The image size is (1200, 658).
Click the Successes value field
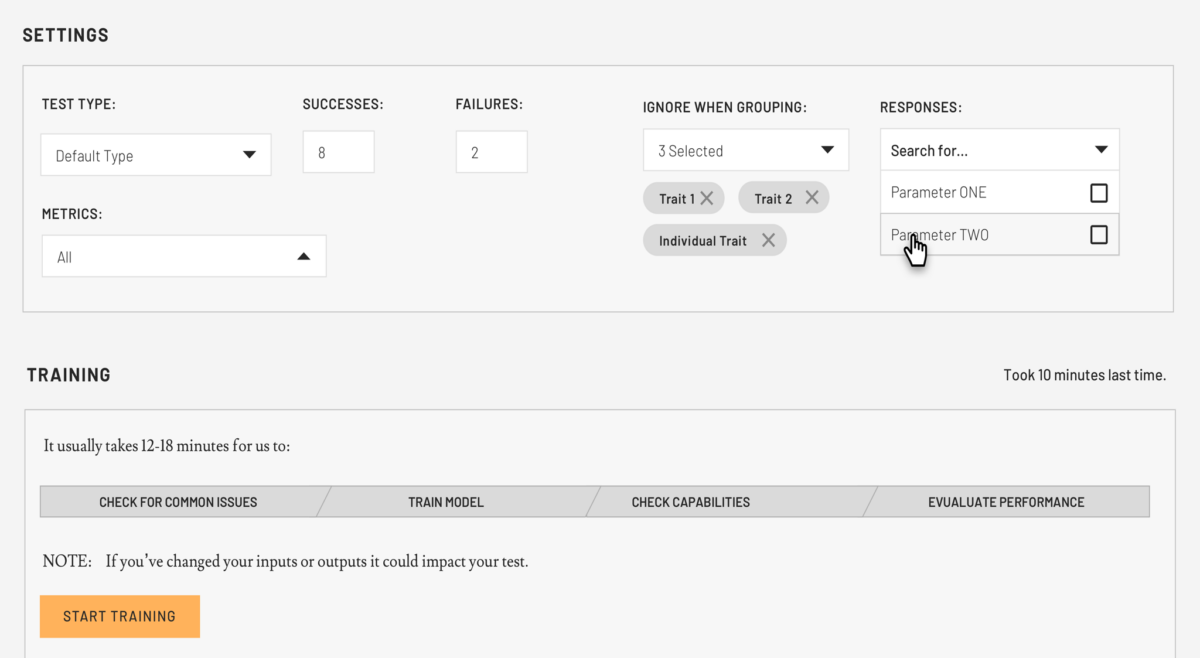tap(338, 151)
